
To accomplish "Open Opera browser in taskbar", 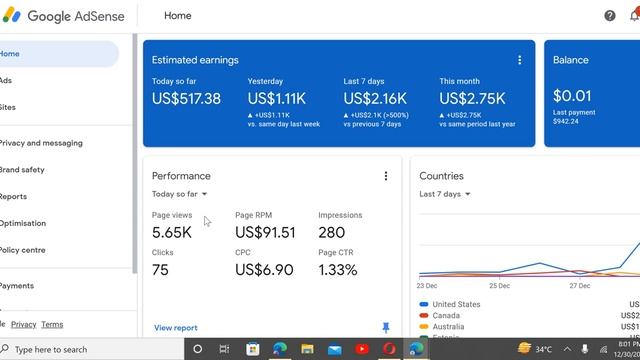I will click(389, 349).
